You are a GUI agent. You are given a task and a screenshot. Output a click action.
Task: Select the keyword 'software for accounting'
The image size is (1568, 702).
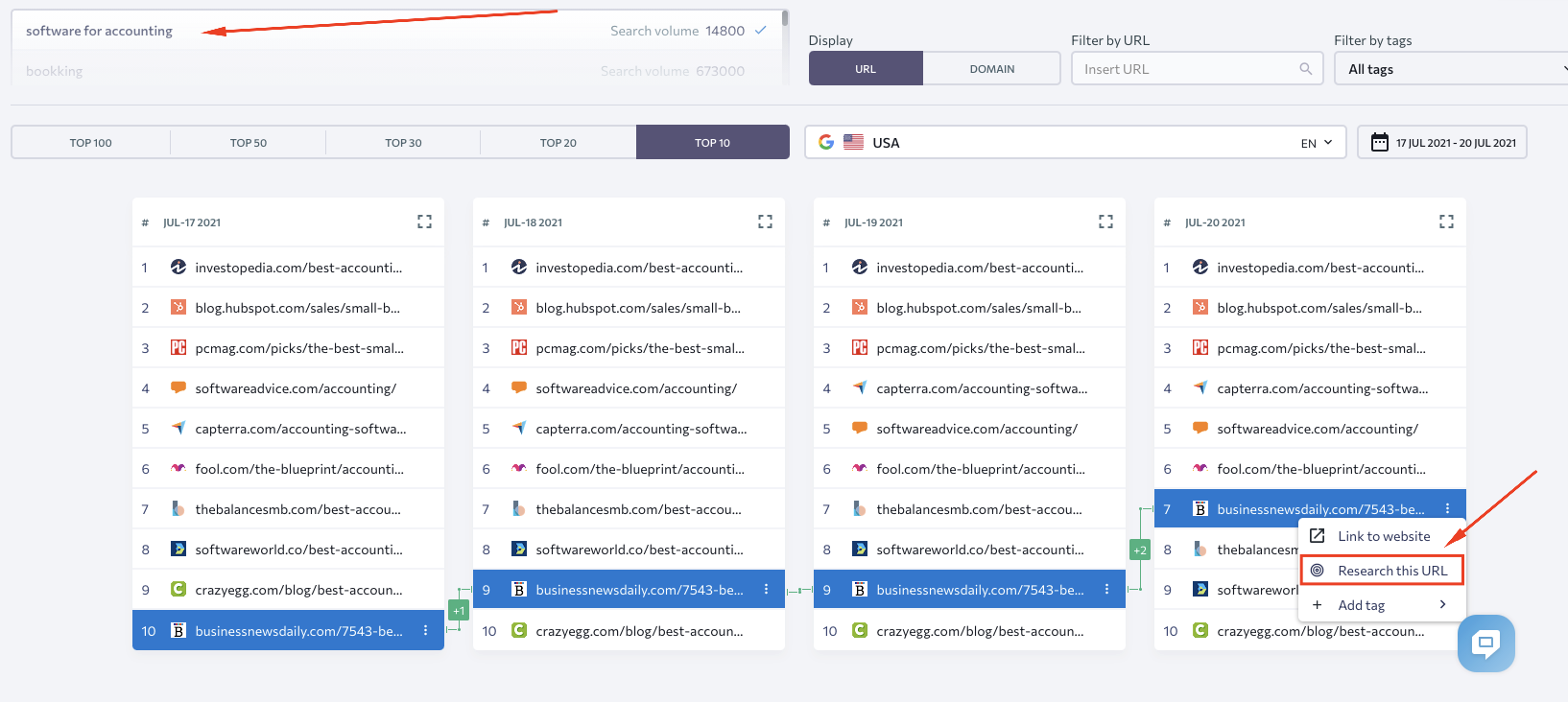click(99, 30)
